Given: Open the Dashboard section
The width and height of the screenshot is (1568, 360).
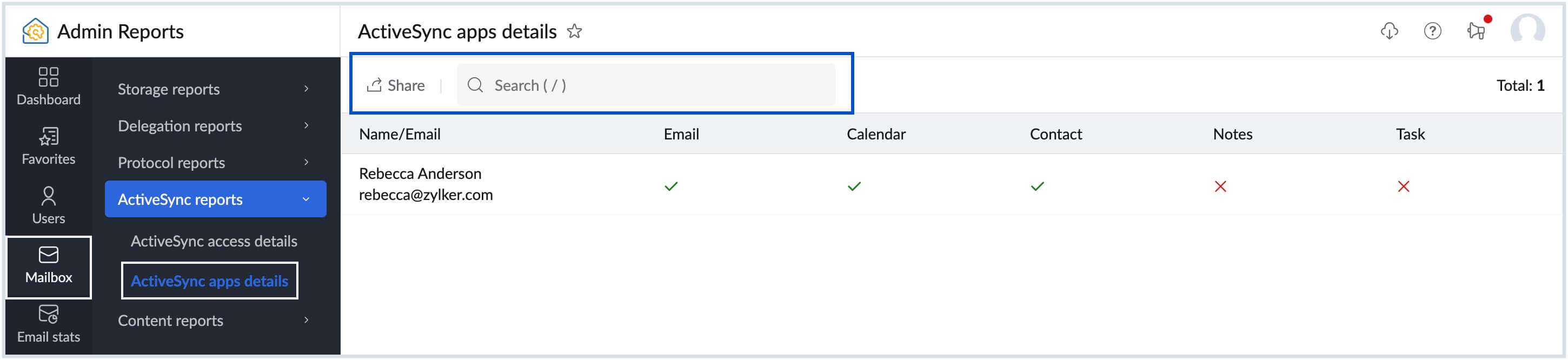Looking at the screenshot, I should coord(48,86).
